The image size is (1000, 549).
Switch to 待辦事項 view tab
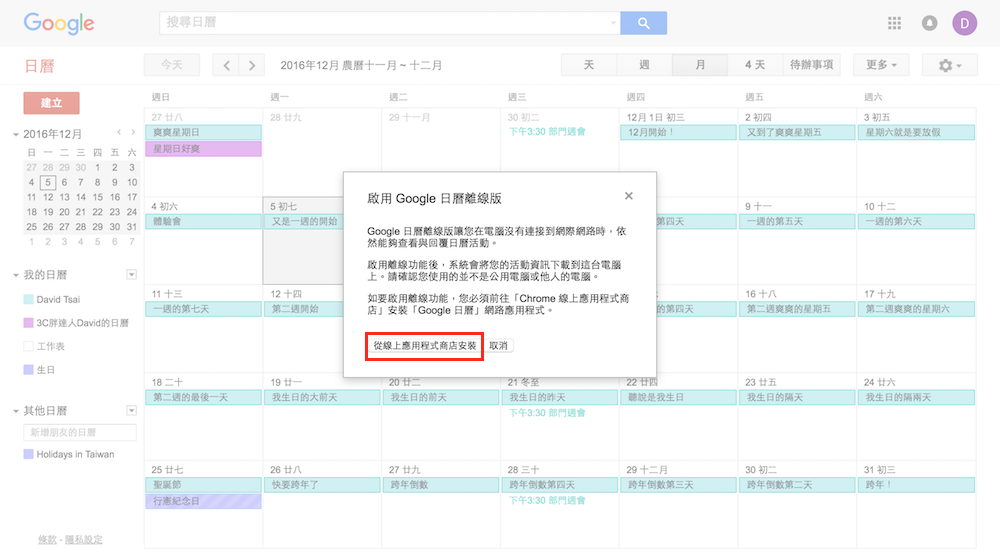pyautogui.click(x=813, y=65)
